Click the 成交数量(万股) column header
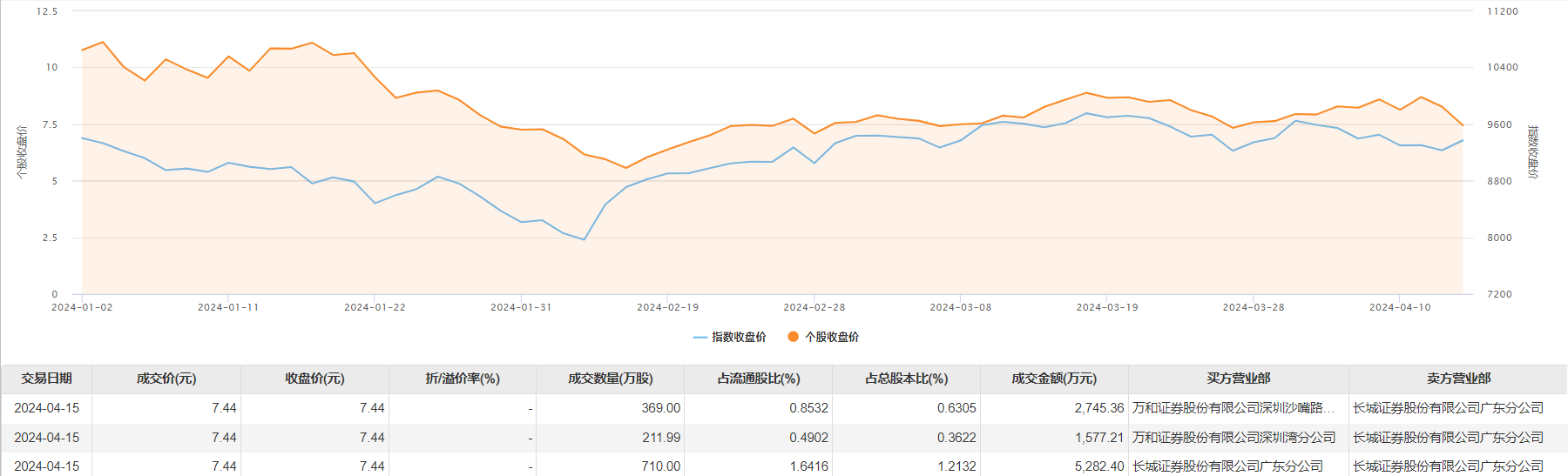The width and height of the screenshot is (1568, 476). [x=611, y=379]
